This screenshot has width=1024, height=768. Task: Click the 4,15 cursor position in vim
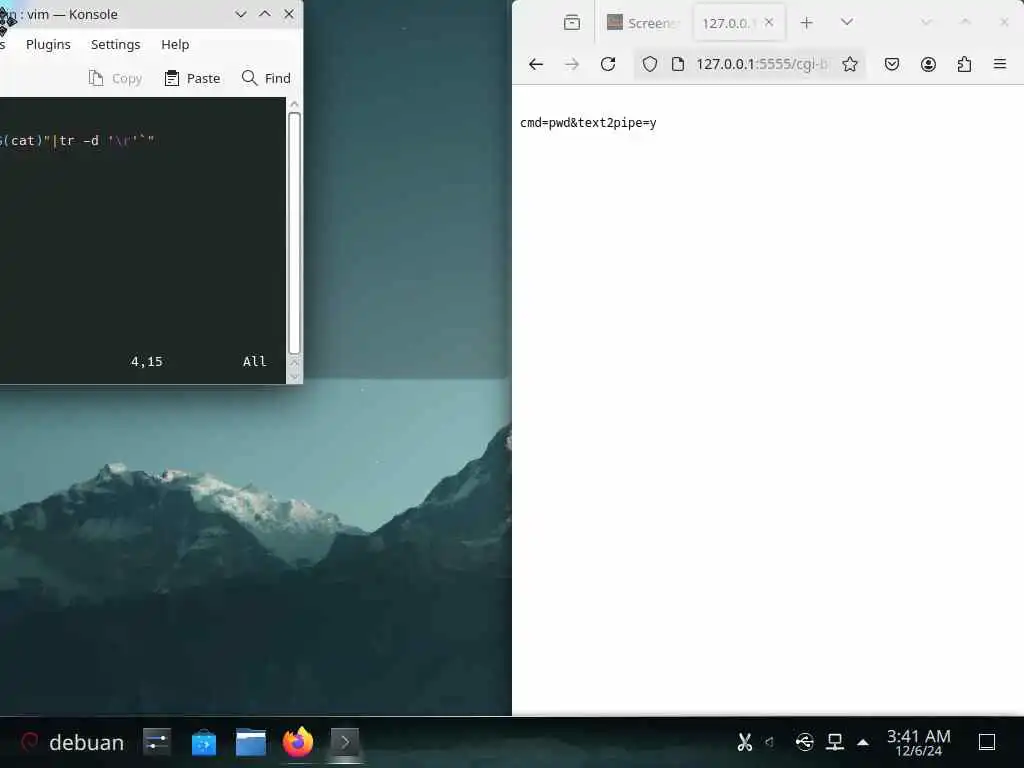pyautogui.click(x=146, y=361)
